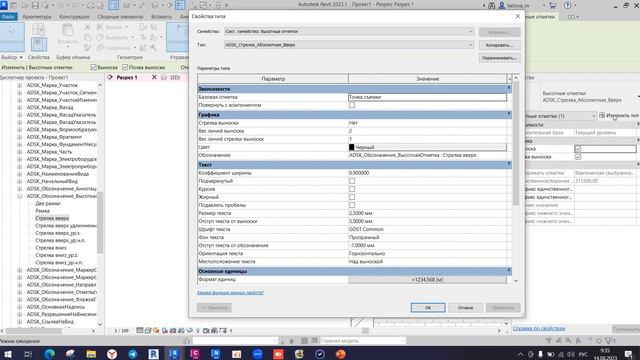Image resolution: width=640 pixels, height=360 pixels.
Task: Switch to the Сборные элементы ribbon tab
Action: [x=120, y=17]
